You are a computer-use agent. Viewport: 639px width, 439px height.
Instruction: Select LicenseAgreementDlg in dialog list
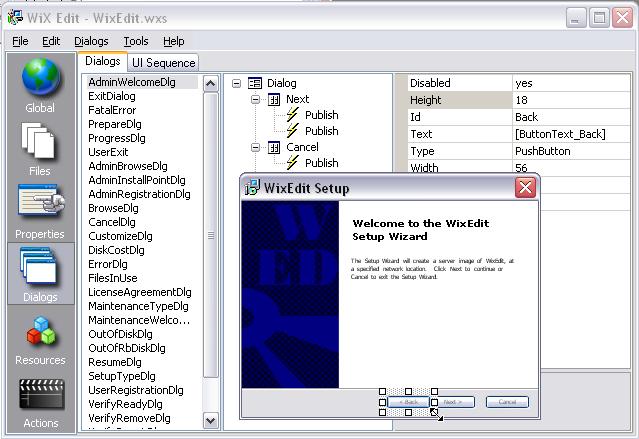[x=140, y=292]
